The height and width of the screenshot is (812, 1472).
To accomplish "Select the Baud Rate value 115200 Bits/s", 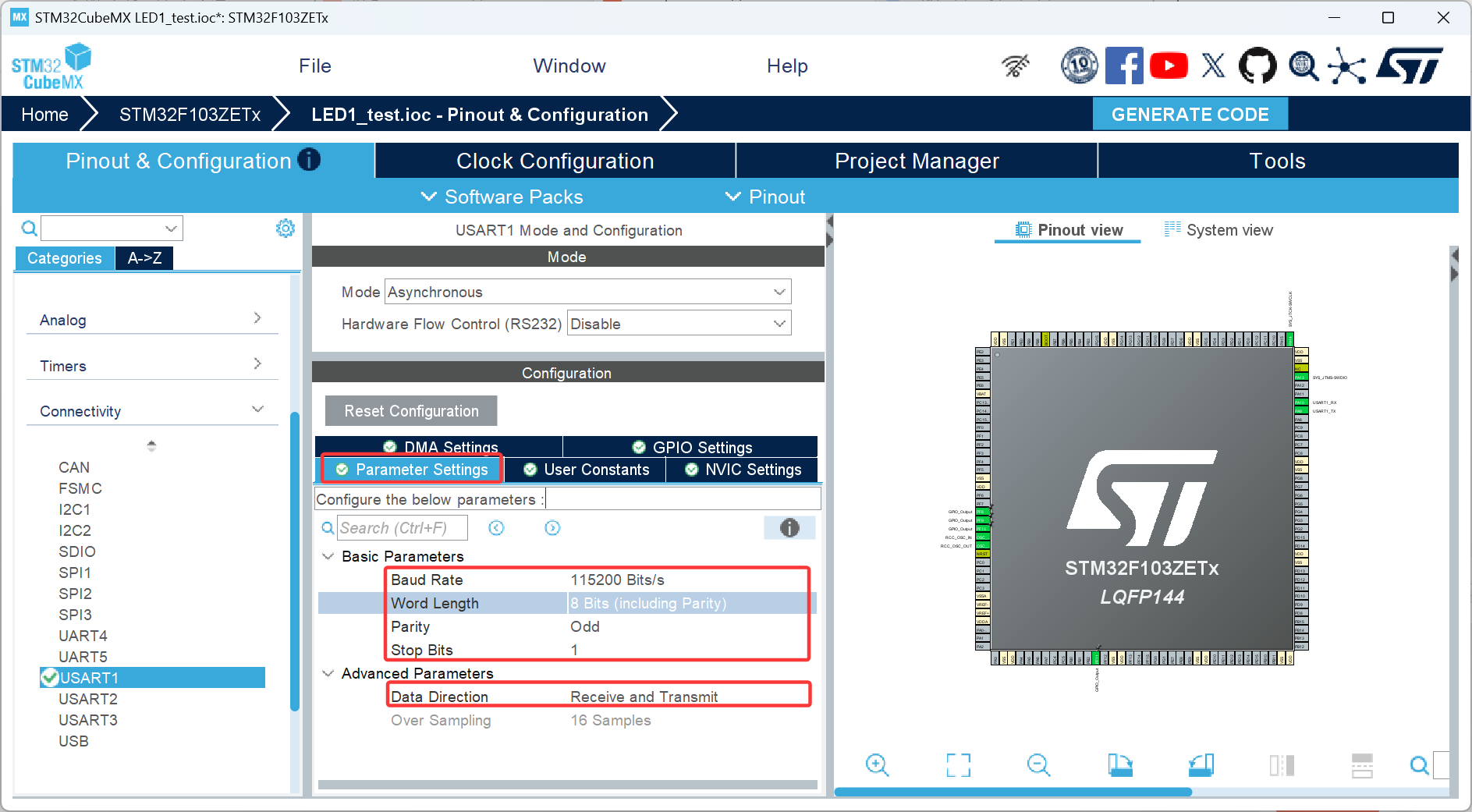I will (x=618, y=580).
